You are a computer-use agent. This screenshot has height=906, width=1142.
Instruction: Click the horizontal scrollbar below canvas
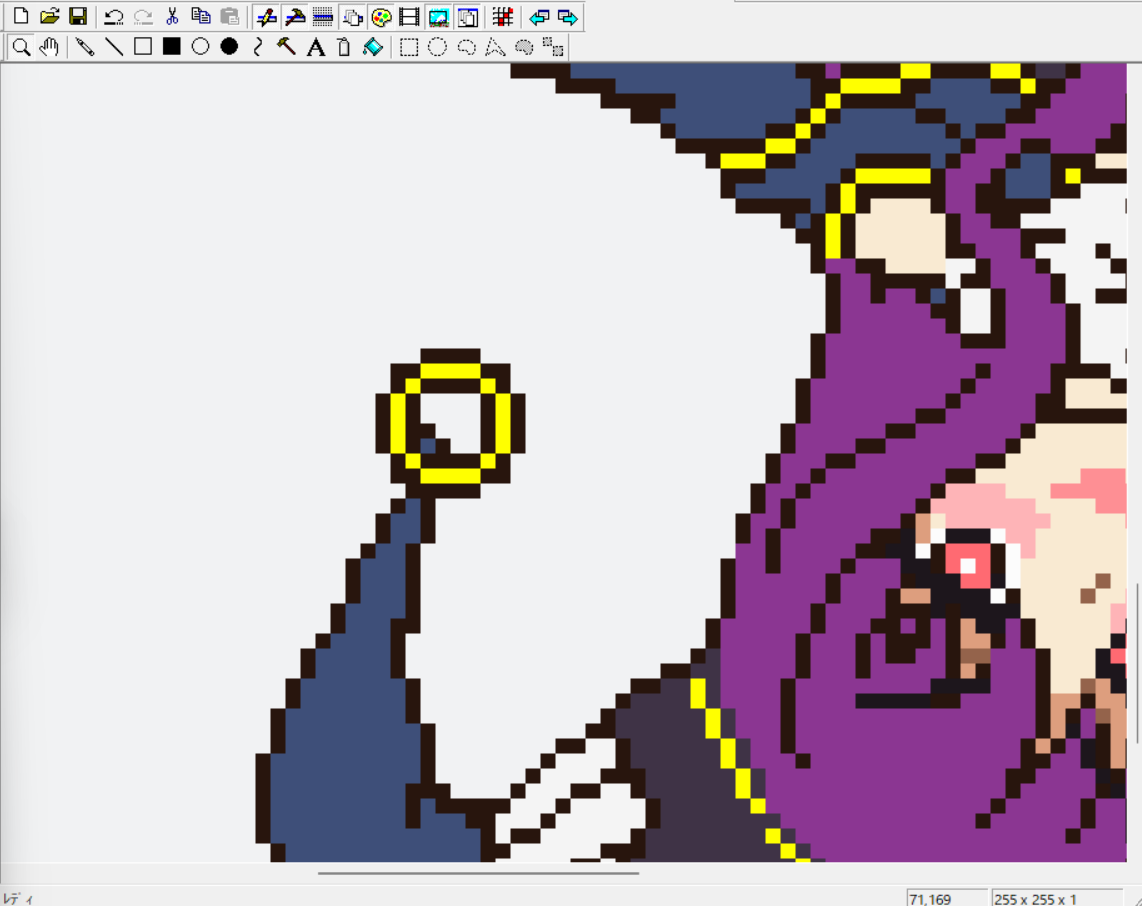[479, 872]
